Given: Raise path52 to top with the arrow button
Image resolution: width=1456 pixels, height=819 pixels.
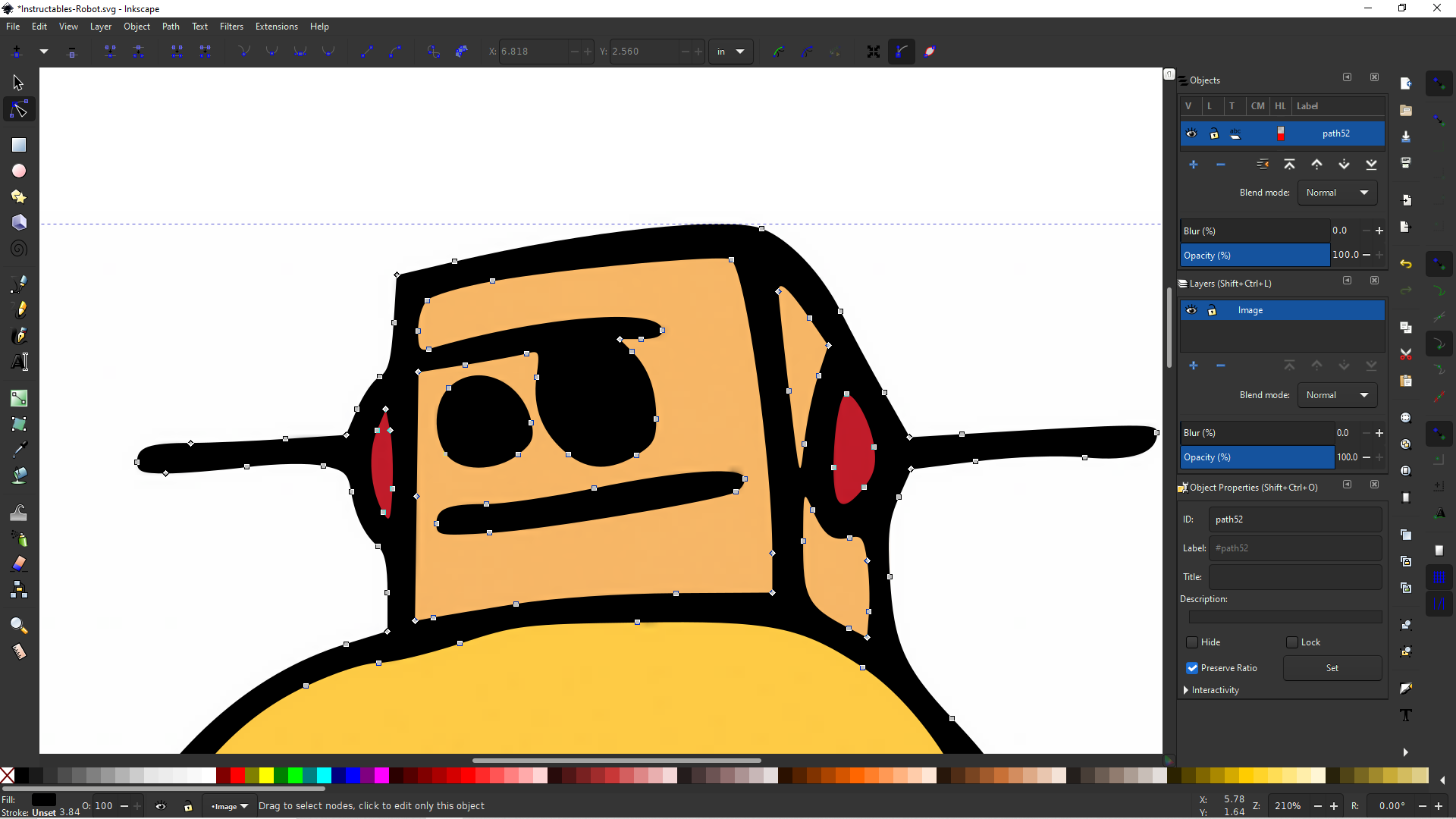Looking at the screenshot, I should (1290, 164).
